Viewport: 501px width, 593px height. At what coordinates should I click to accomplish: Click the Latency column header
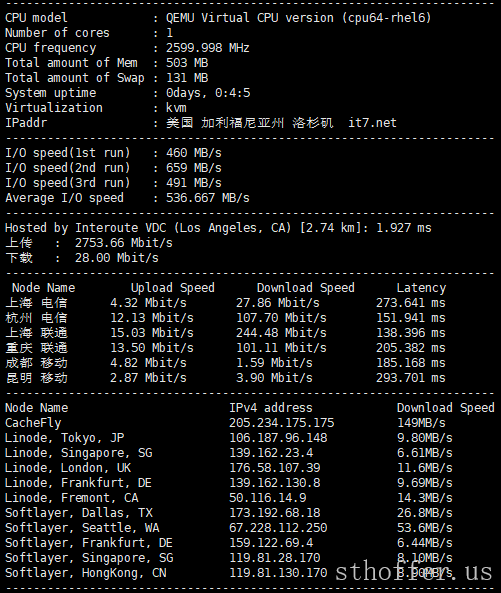pyautogui.click(x=421, y=288)
